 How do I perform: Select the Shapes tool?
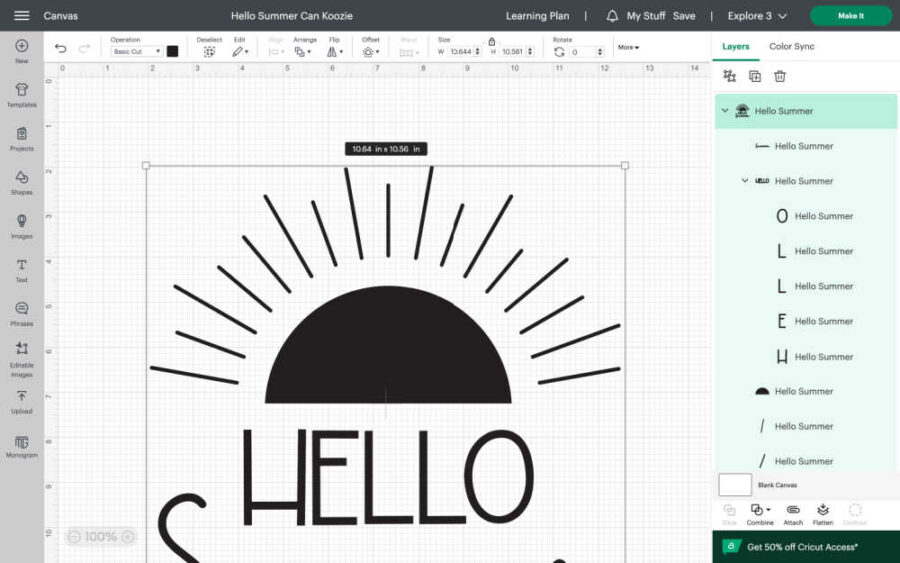pos(21,182)
